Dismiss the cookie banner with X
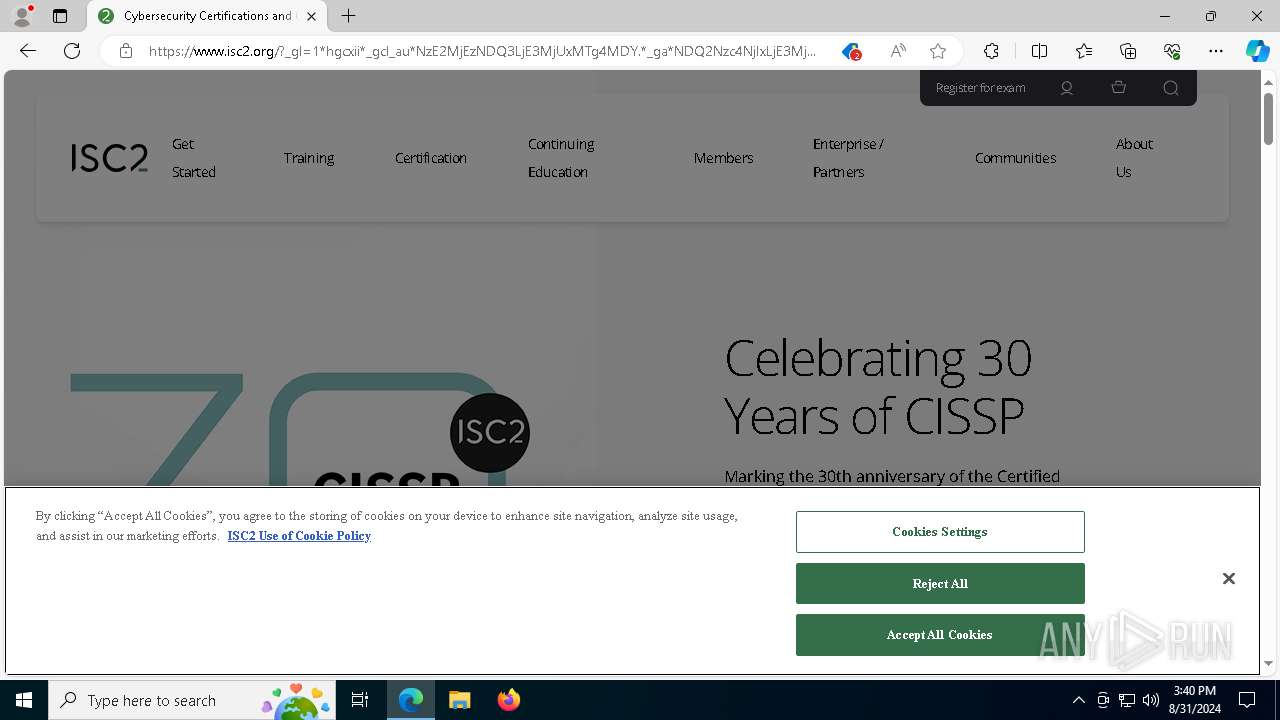Screen dimensions: 1280x720 1229,579
